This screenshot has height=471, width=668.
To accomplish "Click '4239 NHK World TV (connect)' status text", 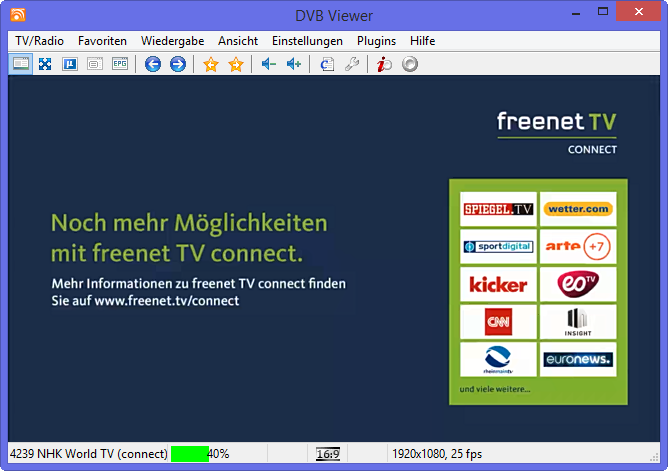I will 89,454.
